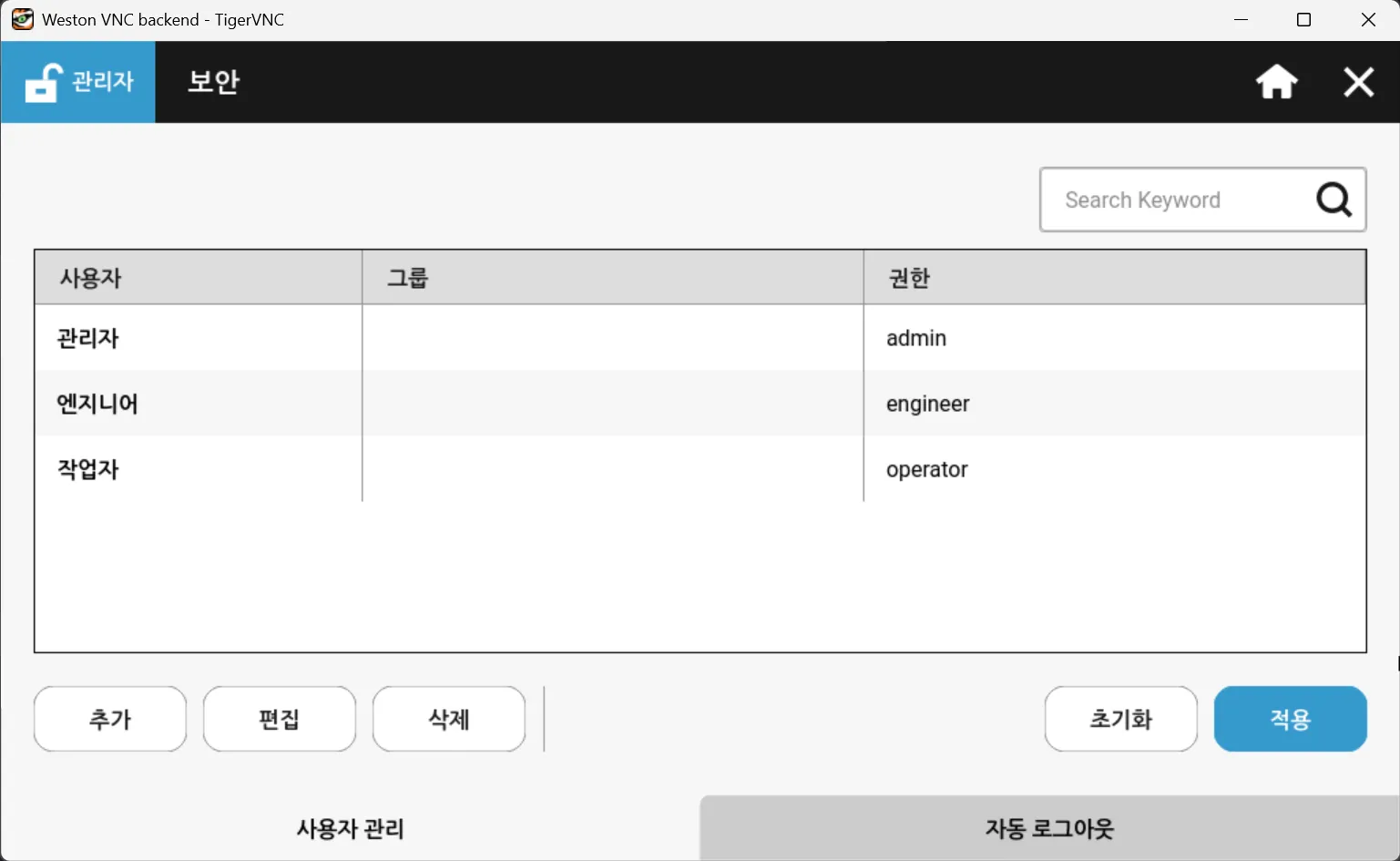Maximize the TigerVNC window
The height and width of the screenshot is (861, 1400).
1303,20
